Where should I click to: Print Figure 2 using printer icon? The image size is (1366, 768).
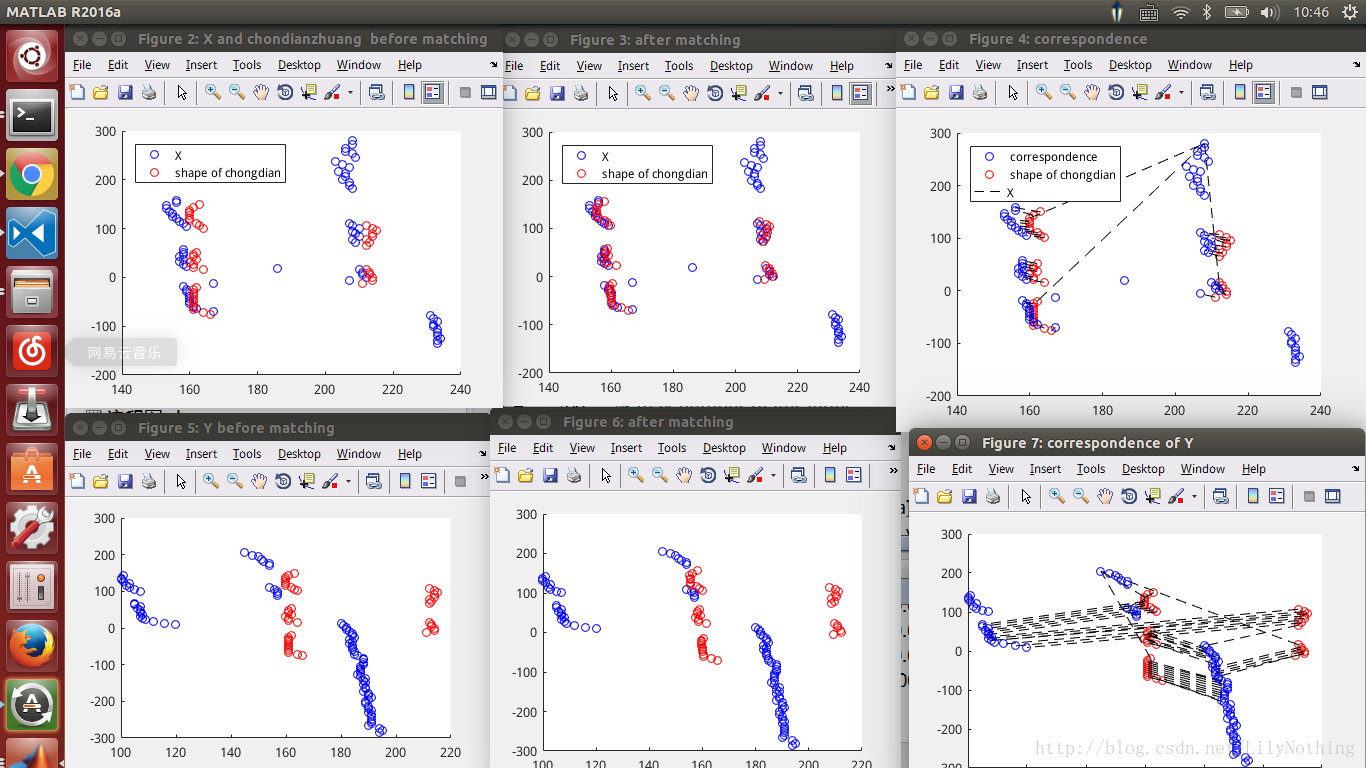[149, 93]
